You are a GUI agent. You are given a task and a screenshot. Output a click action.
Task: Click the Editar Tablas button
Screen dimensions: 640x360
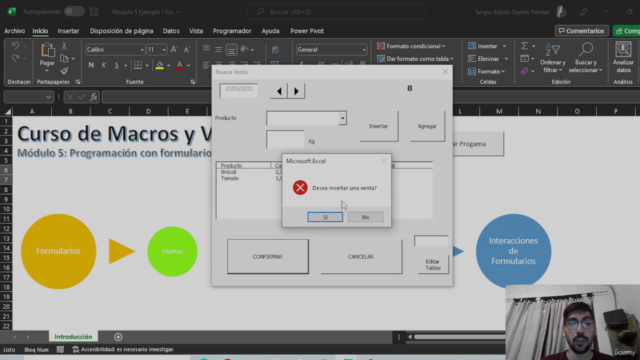point(433,264)
